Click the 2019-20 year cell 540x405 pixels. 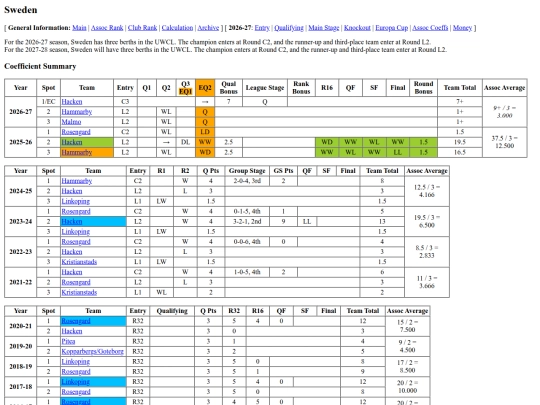coord(21,346)
